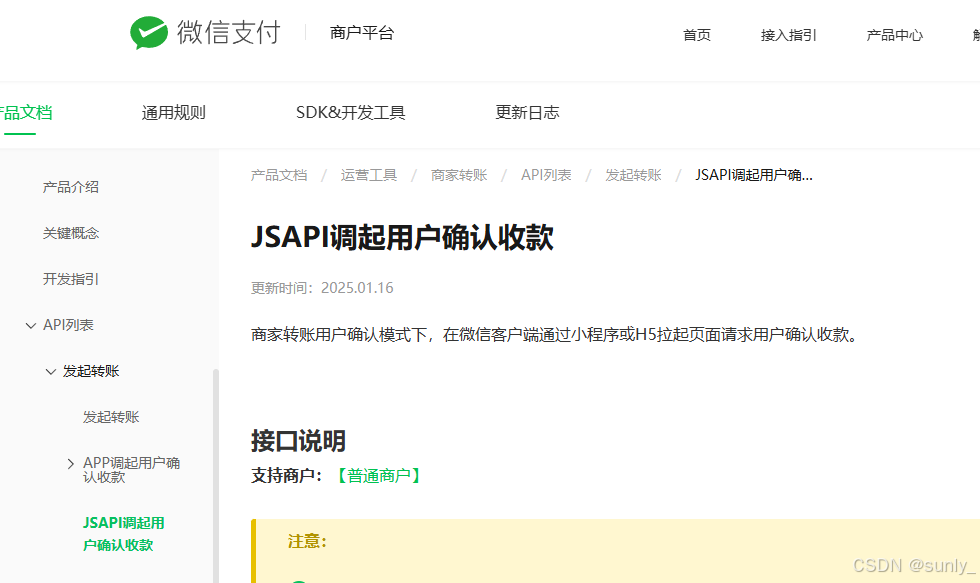Go to 产品文档 in the breadcrumb
Screen dimensions: 980x583
tap(279, 175)
